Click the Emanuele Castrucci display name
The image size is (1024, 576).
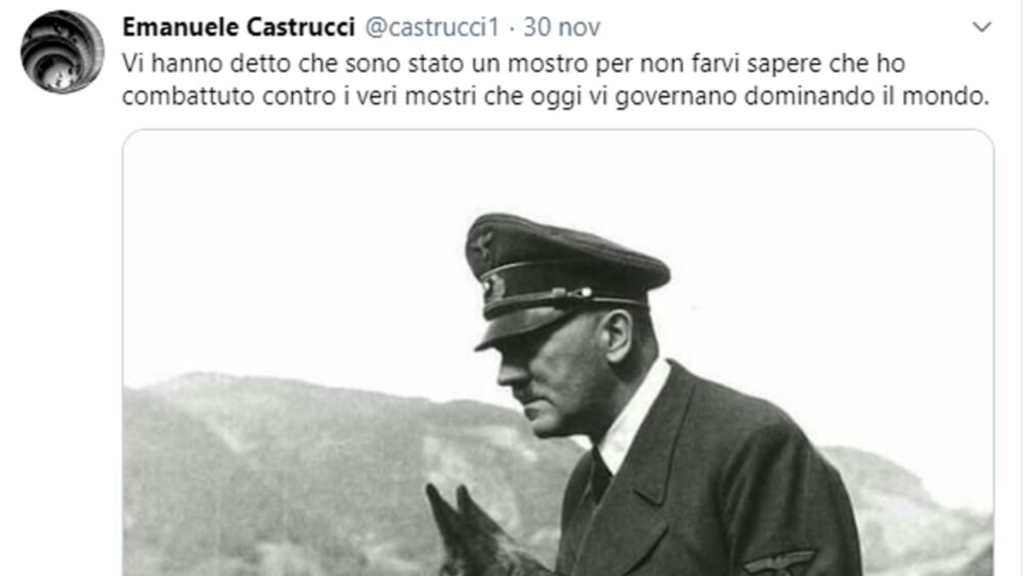tap(238, 27)
